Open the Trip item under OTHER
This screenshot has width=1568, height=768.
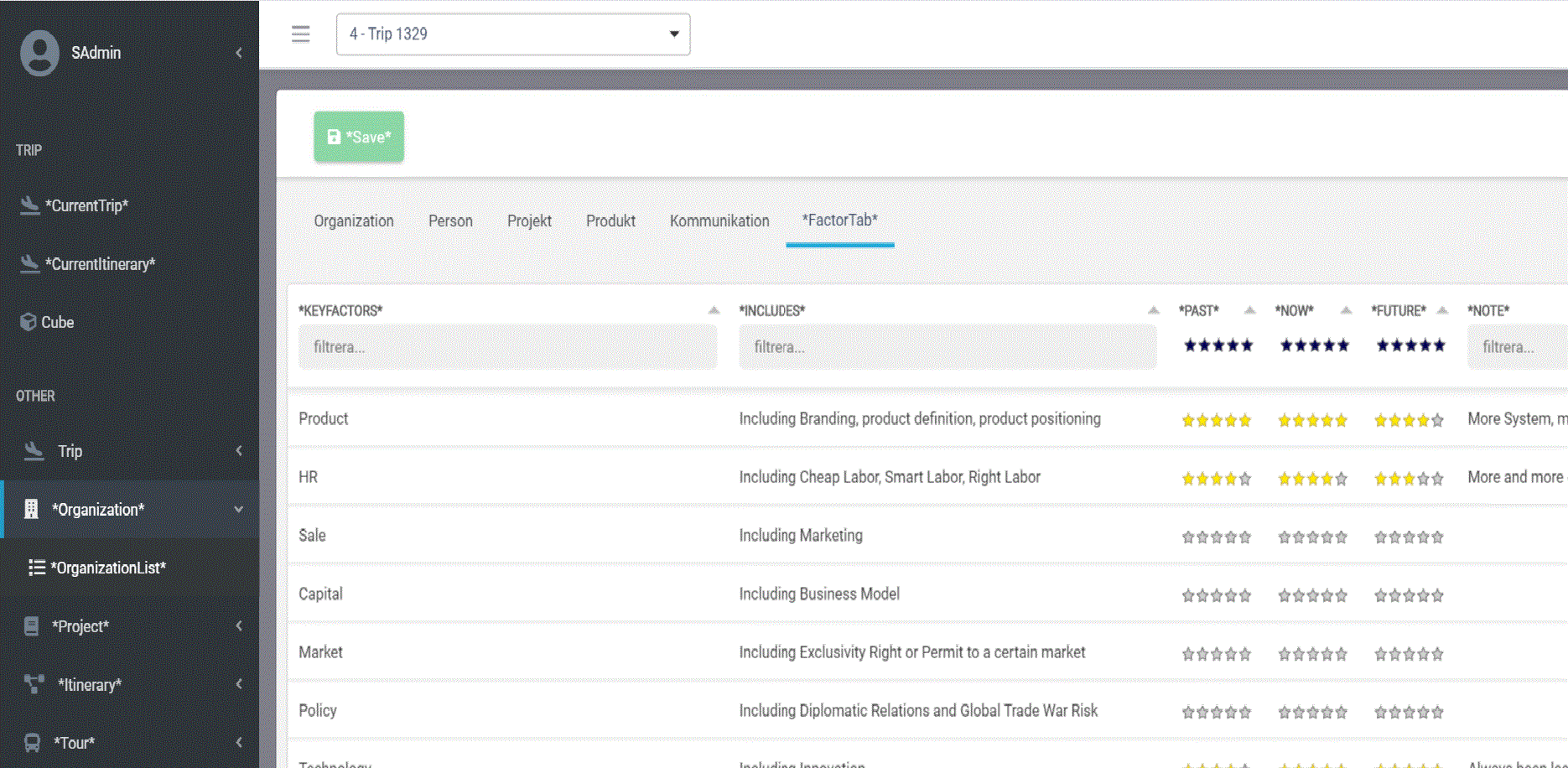pyautogui.click(x=70, y=451)
